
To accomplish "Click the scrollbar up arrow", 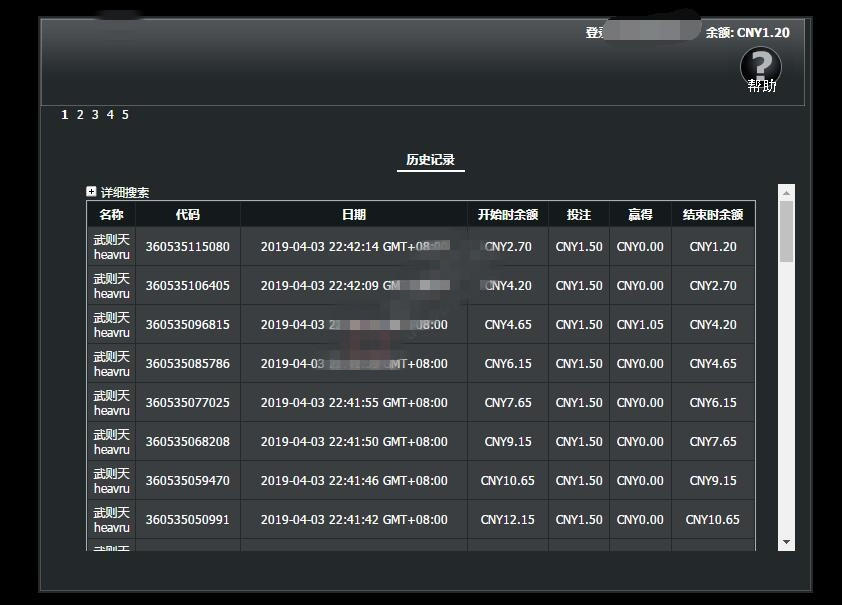I will click(x=786, y=193).
